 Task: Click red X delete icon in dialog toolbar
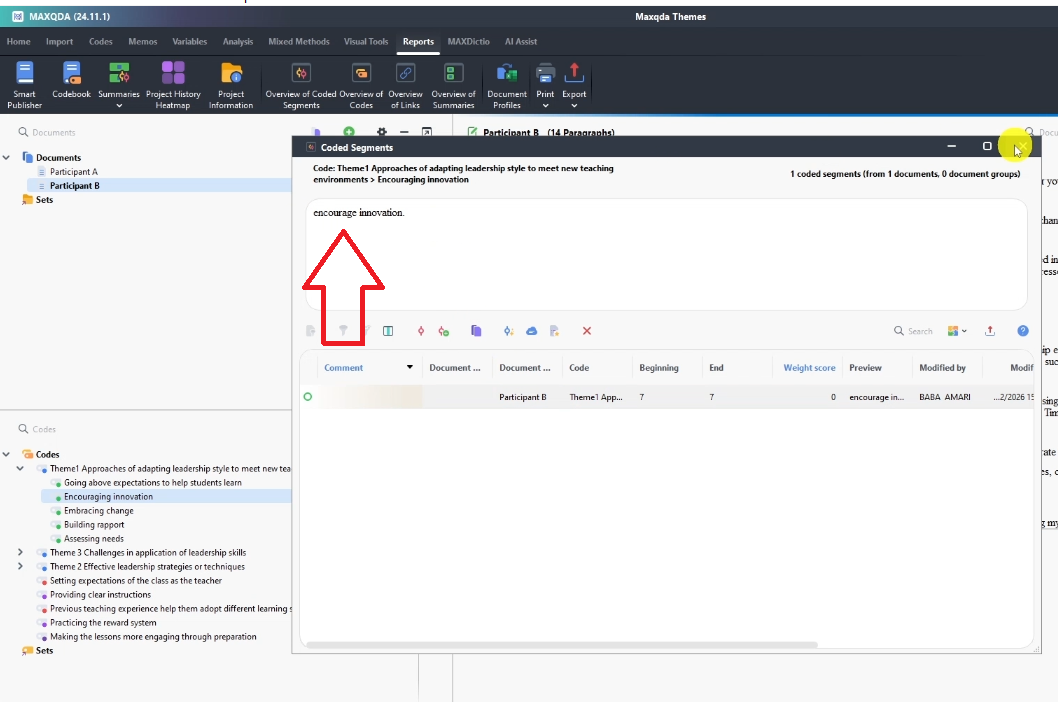click(587, 331)
